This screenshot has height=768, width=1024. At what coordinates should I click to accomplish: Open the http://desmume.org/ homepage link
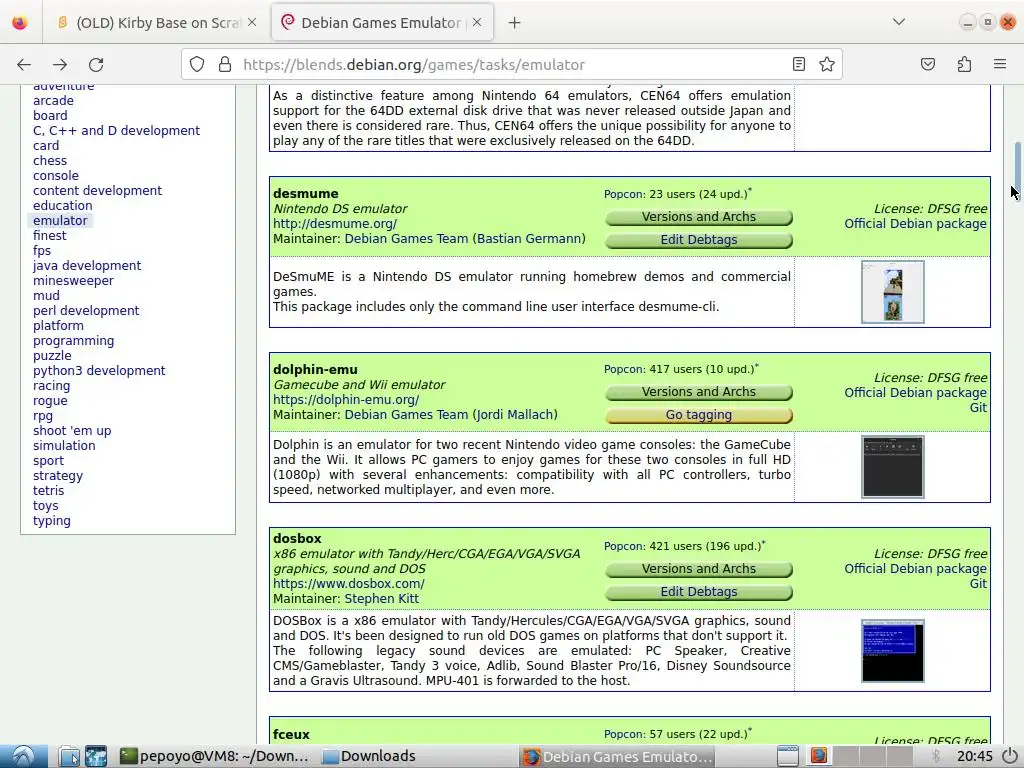point(335,224)
